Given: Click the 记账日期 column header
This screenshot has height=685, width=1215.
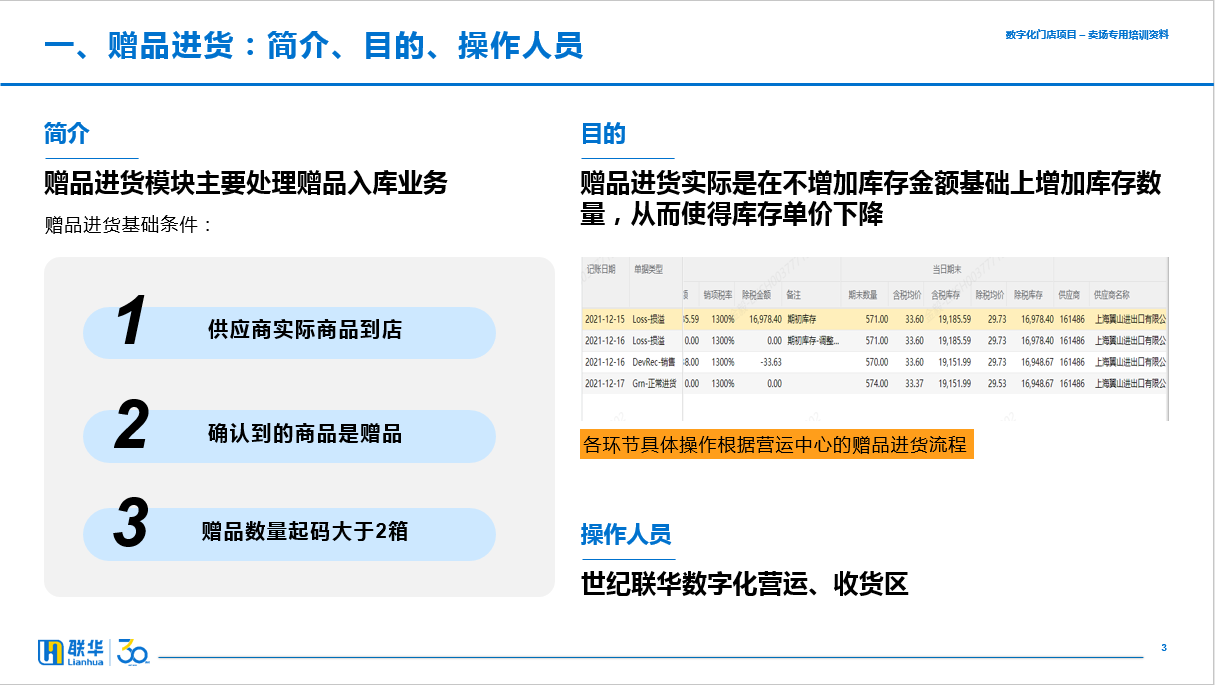Looking at the screenshot, I should pyautogui.click(x=604, y=269).
